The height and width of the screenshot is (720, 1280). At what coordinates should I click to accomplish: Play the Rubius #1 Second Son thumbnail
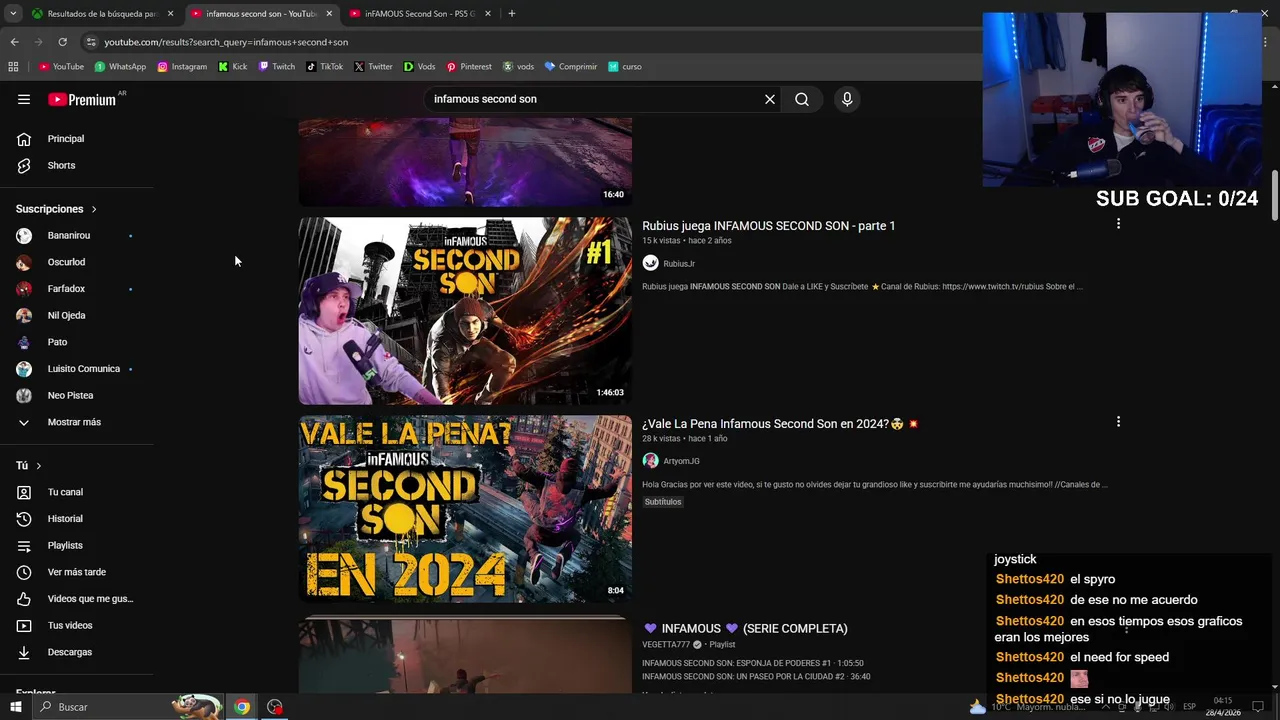[x=465, y=311]
